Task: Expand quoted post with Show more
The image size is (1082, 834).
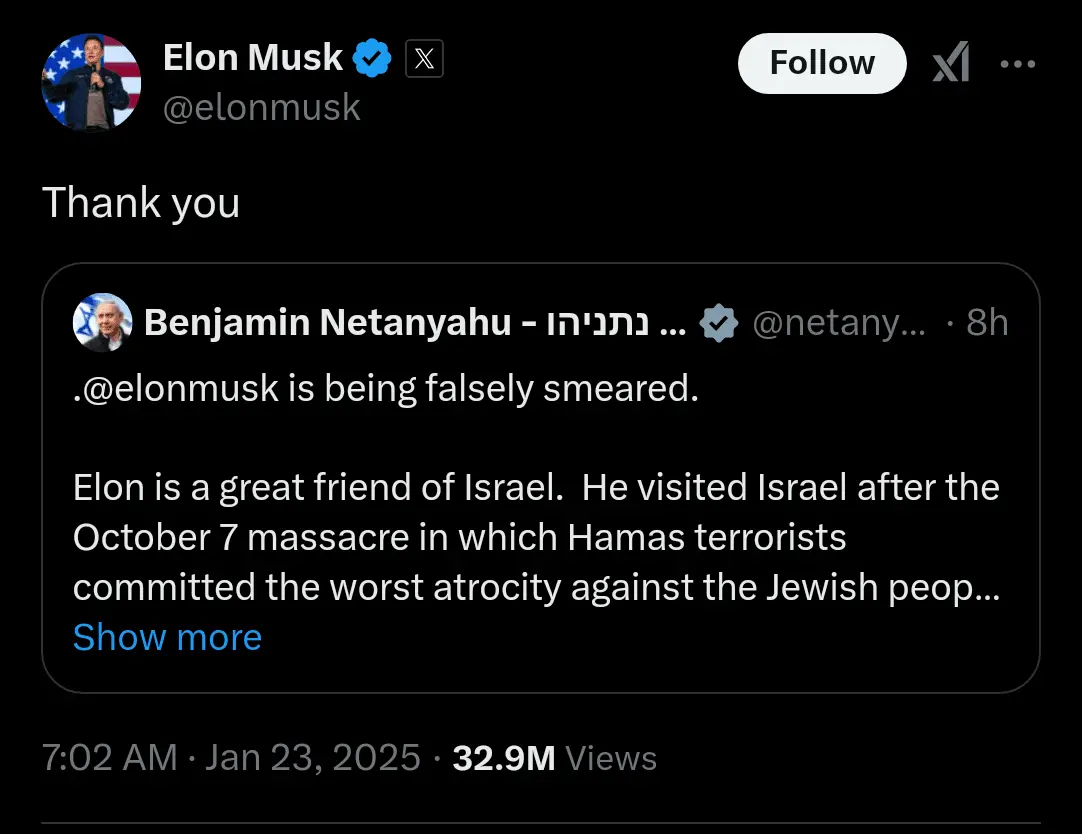Action: (x=167, y=637)
